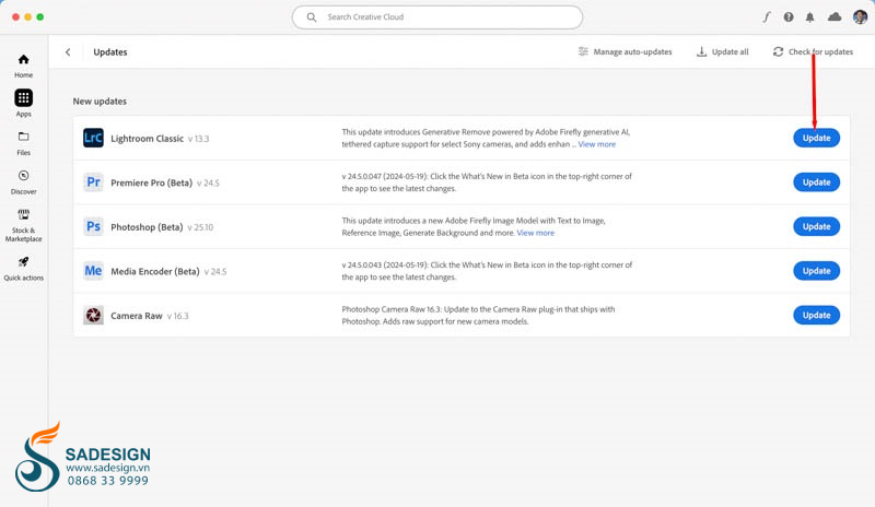Click the Media Encoder v 24.5.0.043 description
Viewport: 875px width, 507px height.
[487, 271]
